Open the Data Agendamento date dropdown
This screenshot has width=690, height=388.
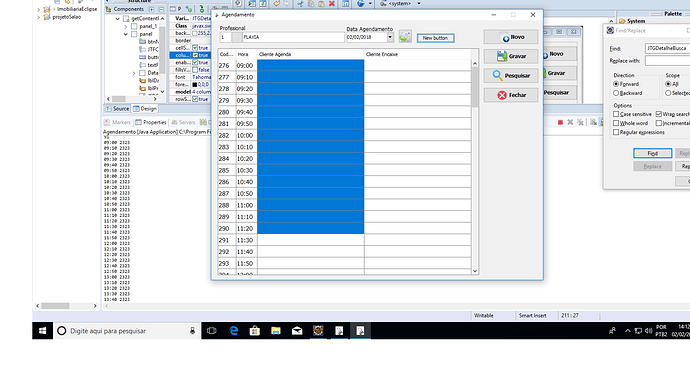390,37
